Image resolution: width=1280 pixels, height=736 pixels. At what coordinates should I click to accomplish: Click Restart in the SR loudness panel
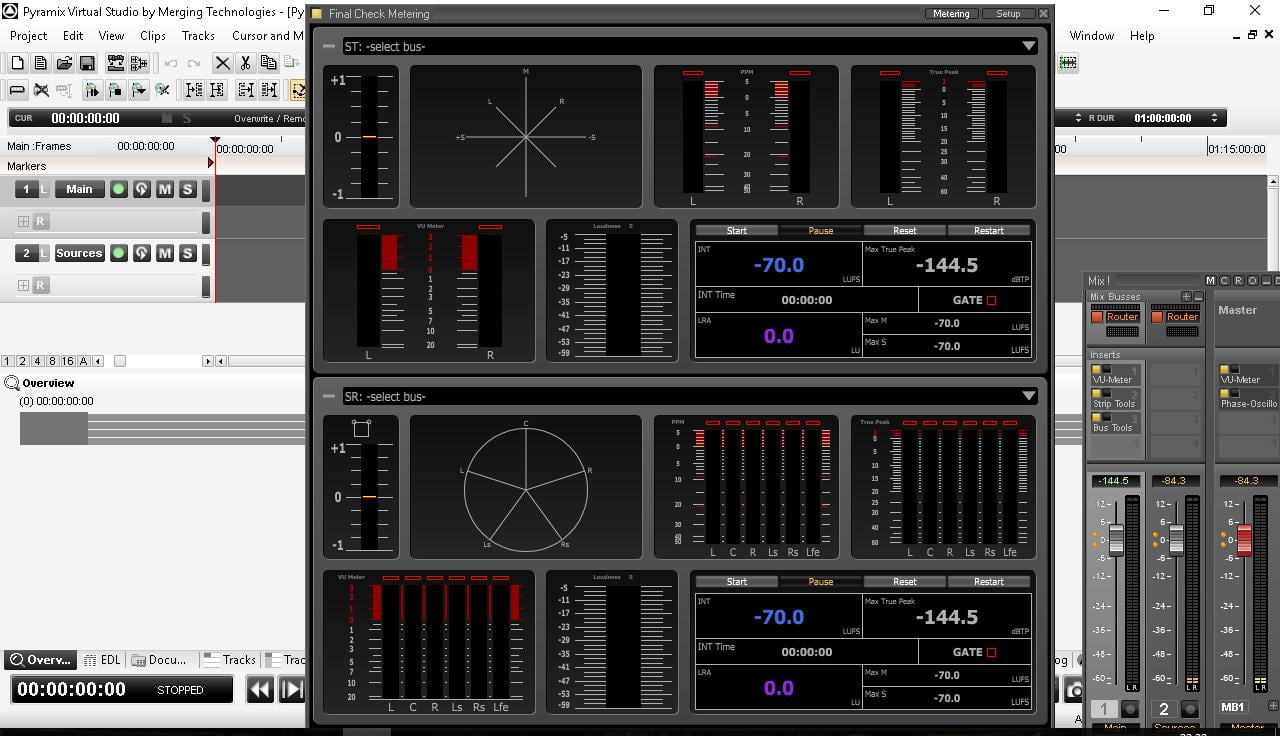pos(989,581)
